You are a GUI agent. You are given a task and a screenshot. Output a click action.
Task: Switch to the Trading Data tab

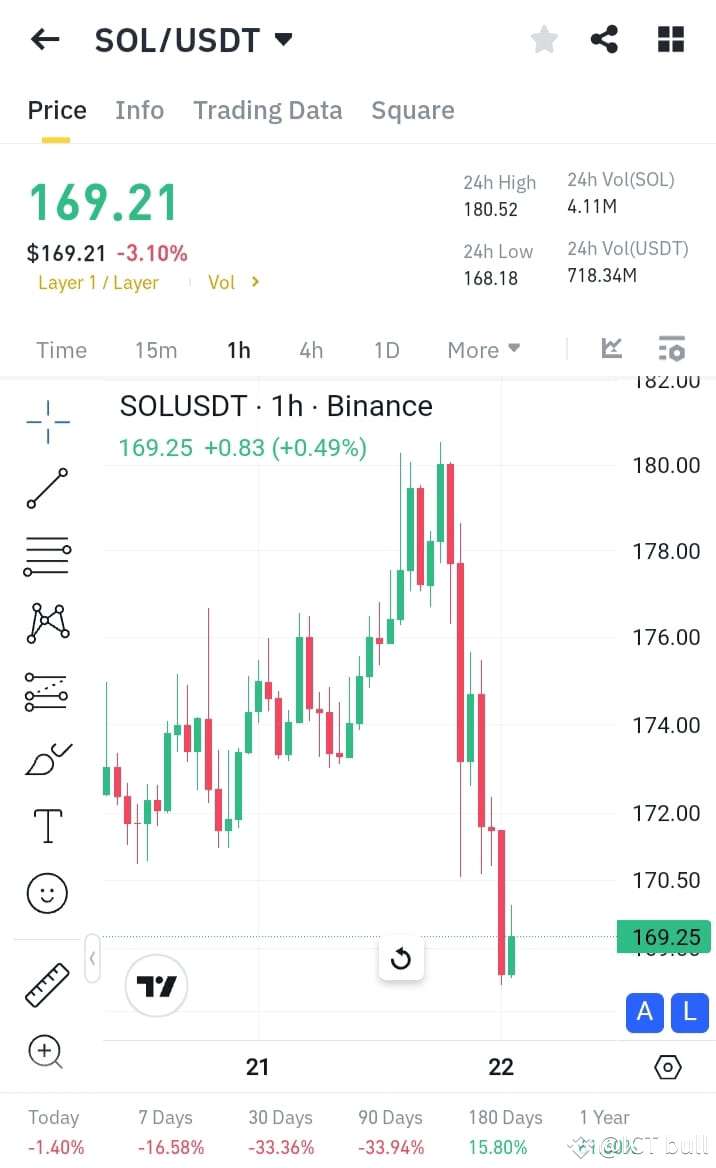coord(267,110)
